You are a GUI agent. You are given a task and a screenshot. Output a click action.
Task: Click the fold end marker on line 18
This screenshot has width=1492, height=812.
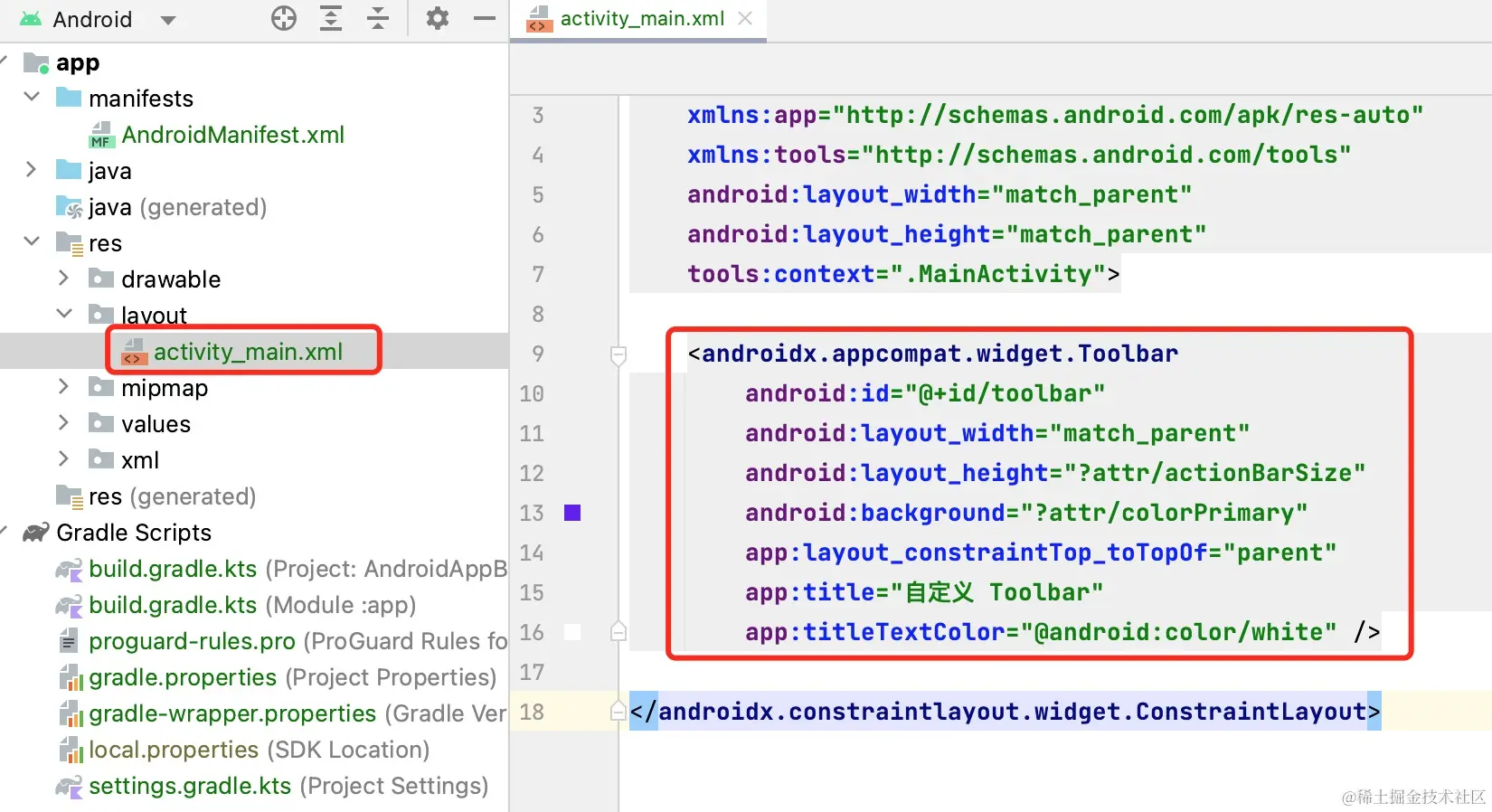[x=619, y=710]
